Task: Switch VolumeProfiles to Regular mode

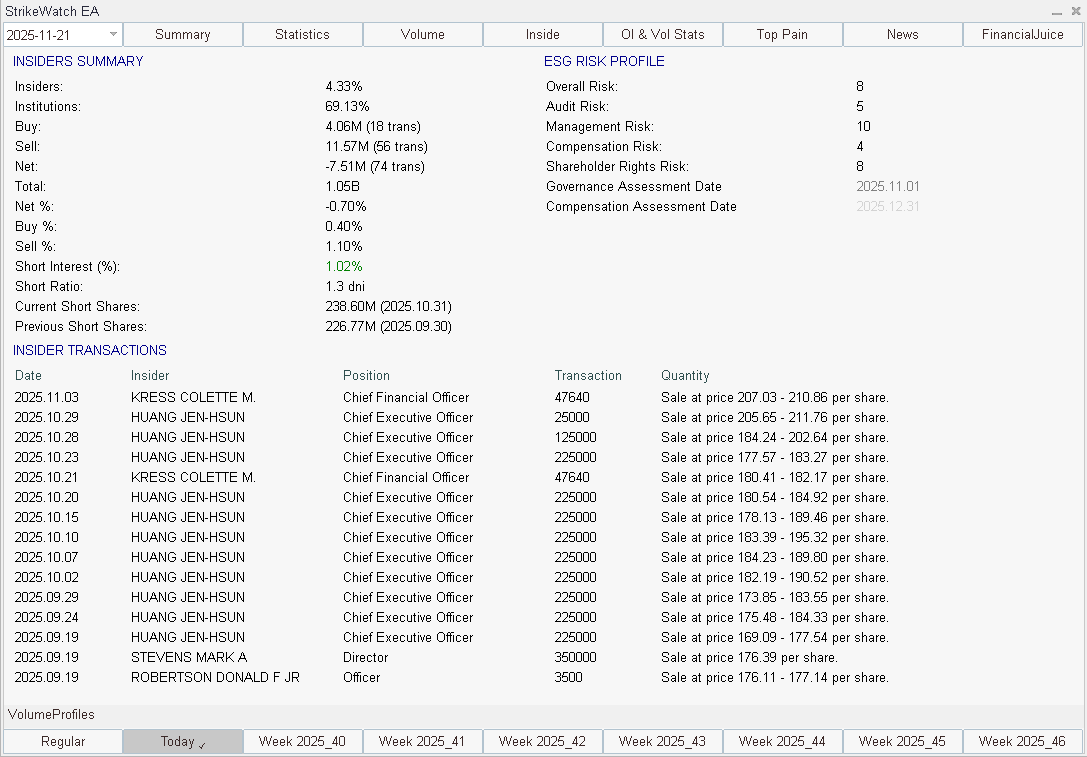Action: 62,741
